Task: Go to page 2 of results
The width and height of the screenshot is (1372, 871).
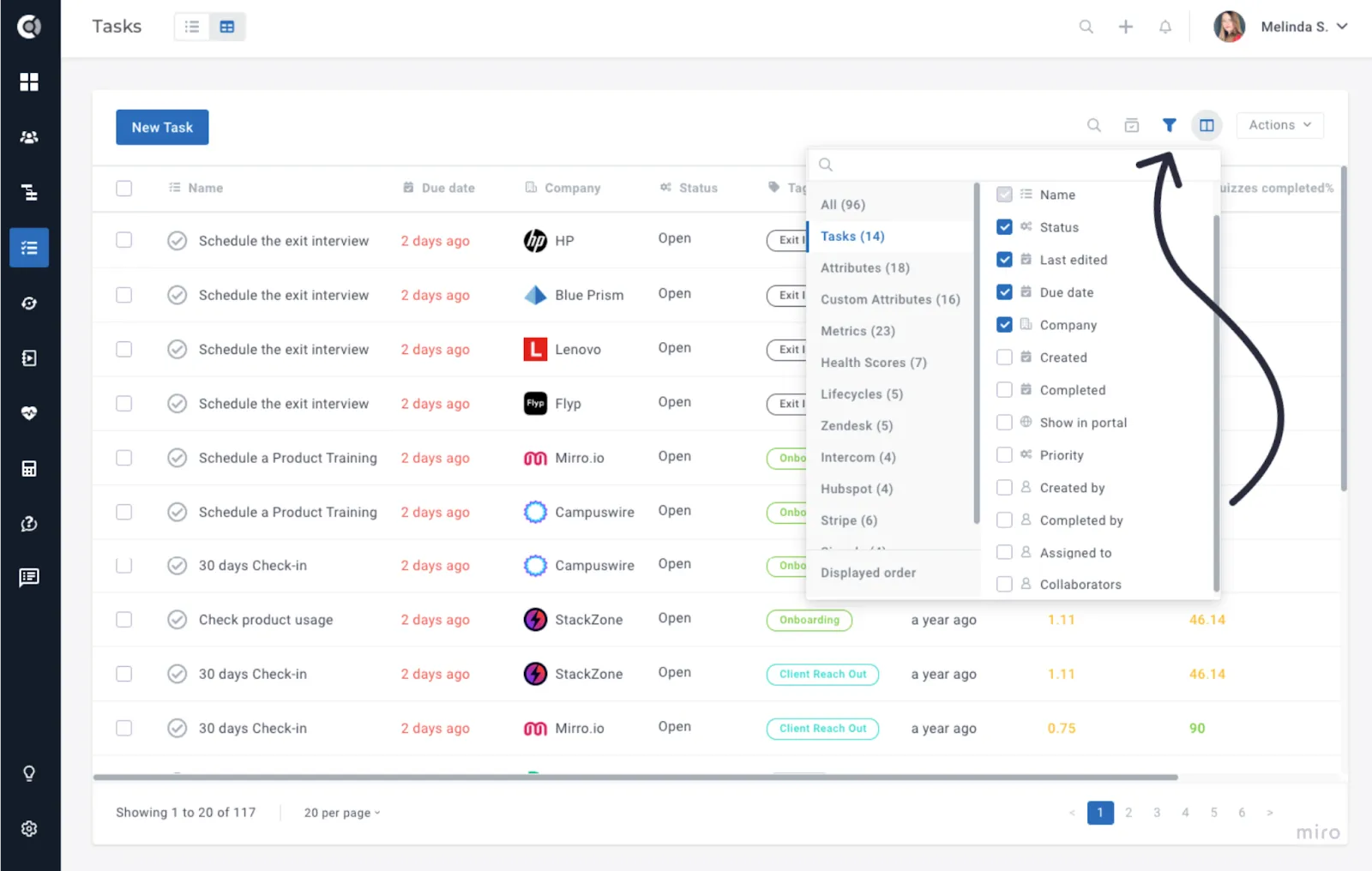Action: point(1128,813)
